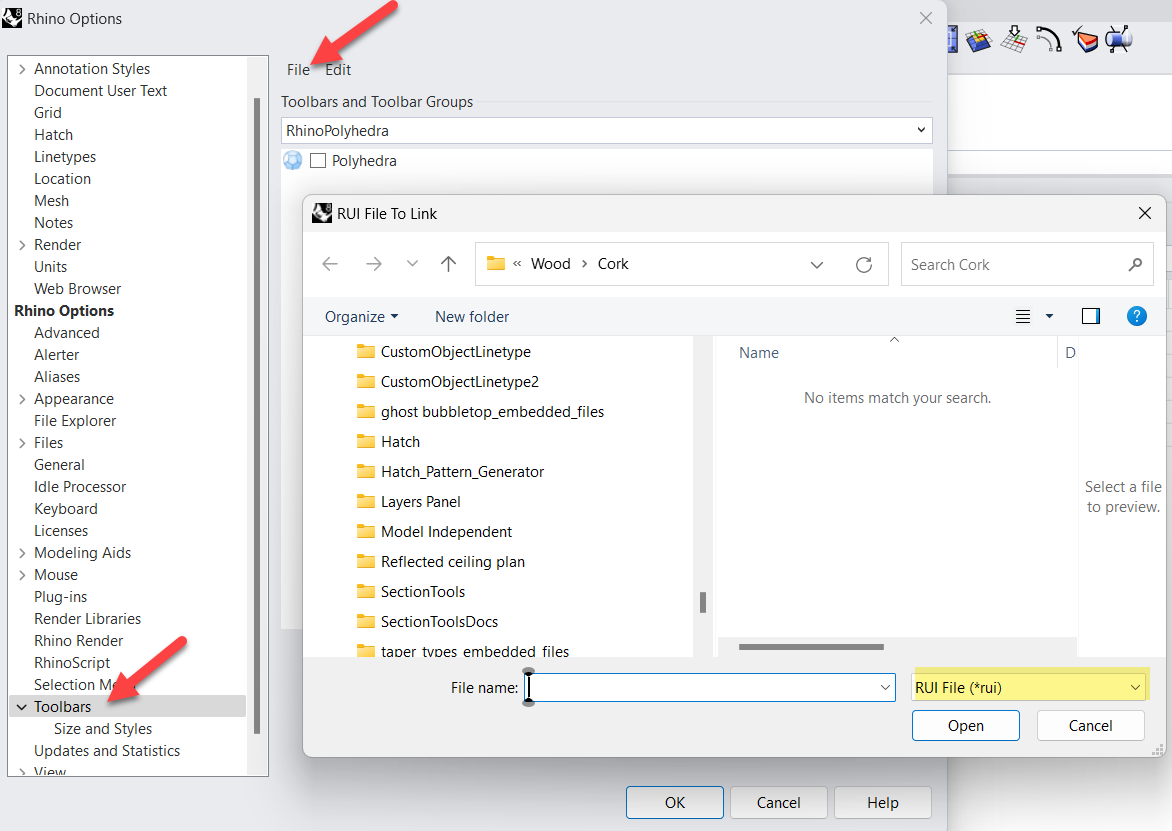Click the File name input field

point(707,688)
